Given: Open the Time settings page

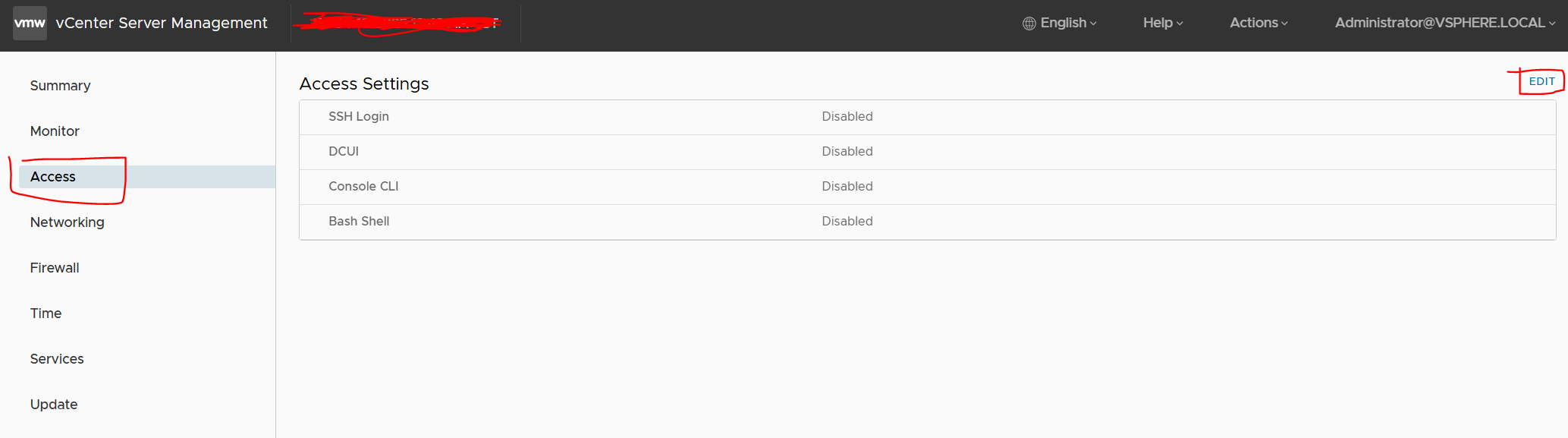Looking at the screenshot, I should pyautogui.click(x=46, y=314).
